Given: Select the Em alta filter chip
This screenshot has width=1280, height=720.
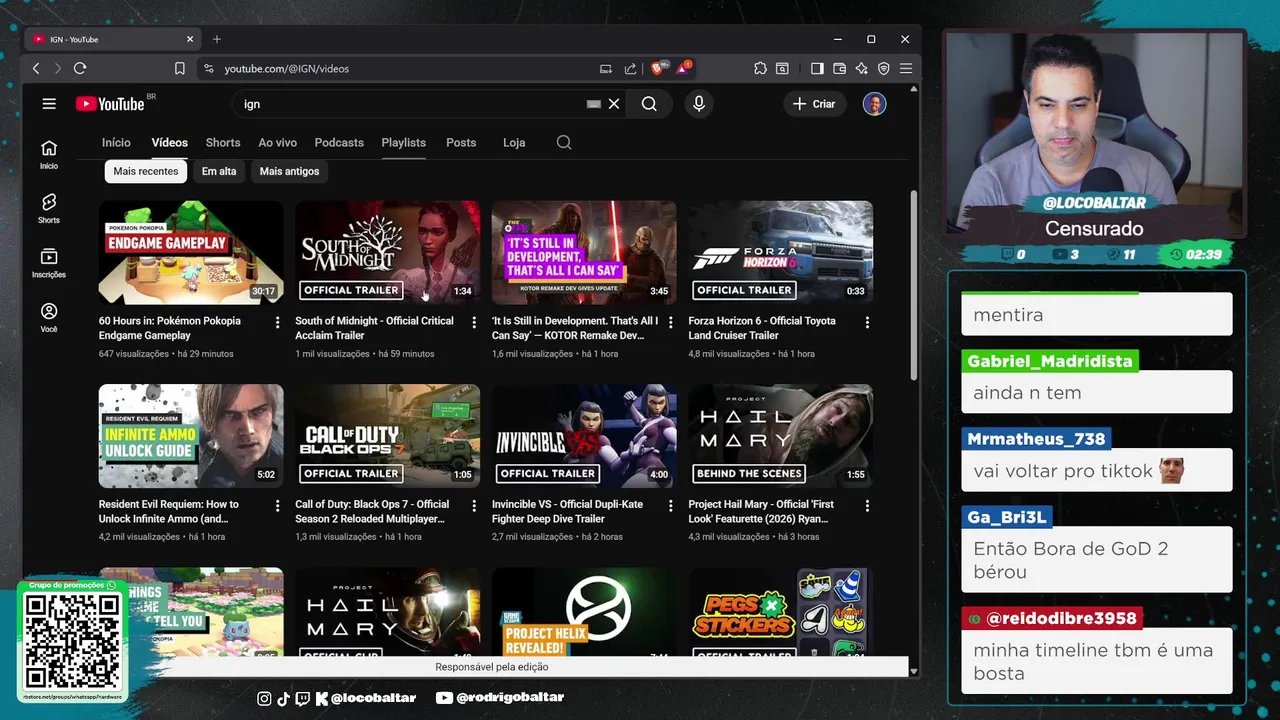Looking at the screenshot, I should 219,171.
